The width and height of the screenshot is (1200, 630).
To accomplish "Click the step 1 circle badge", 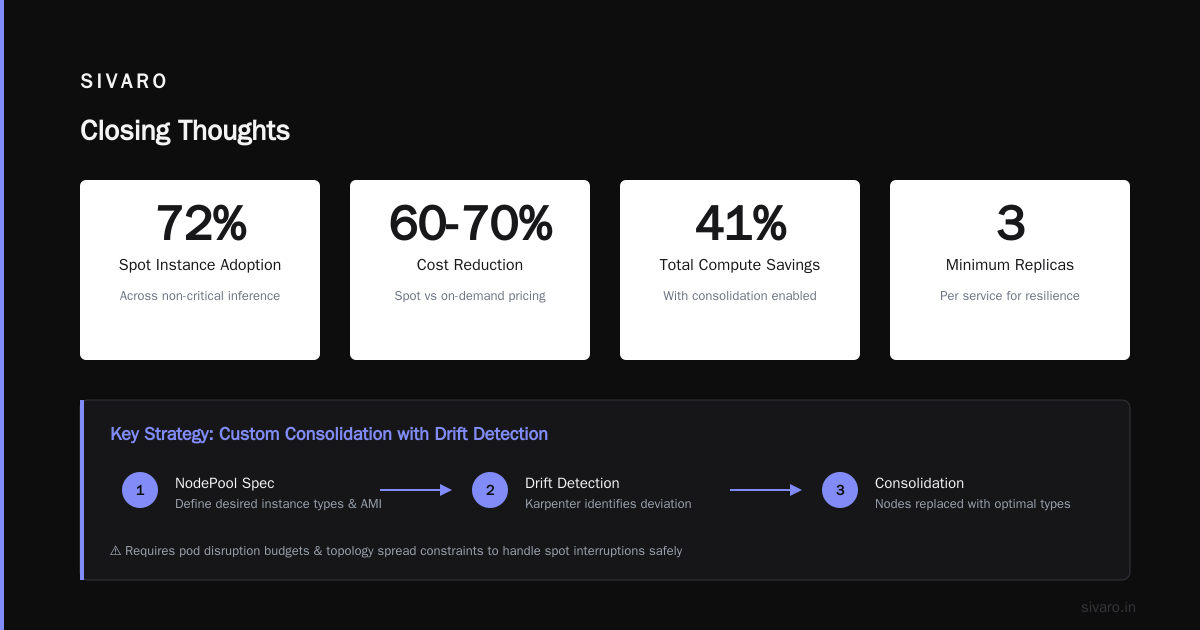I will 140,490.
